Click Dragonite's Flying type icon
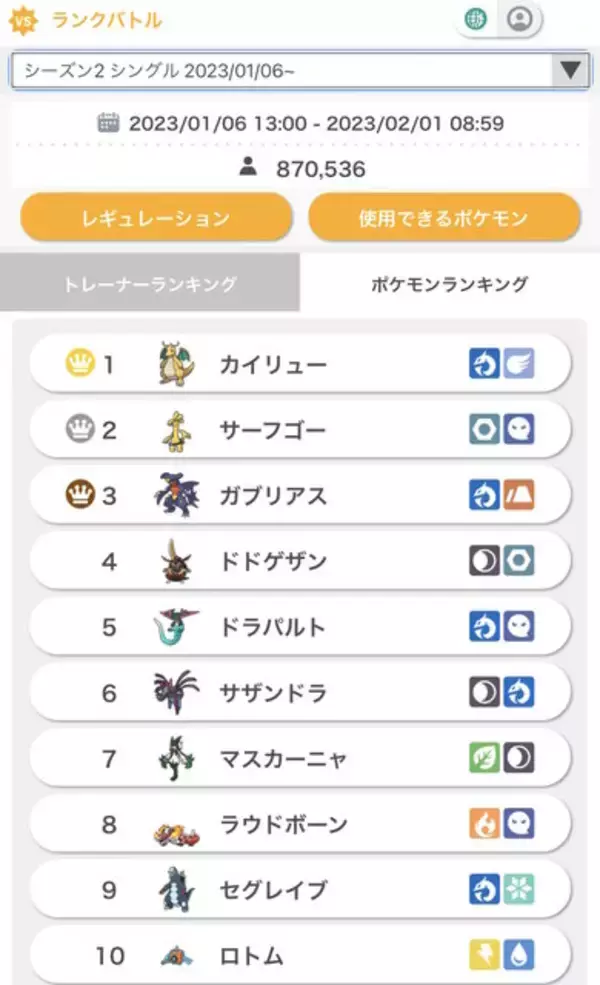Viewport: 600px width, 985px height. point(518,364)
